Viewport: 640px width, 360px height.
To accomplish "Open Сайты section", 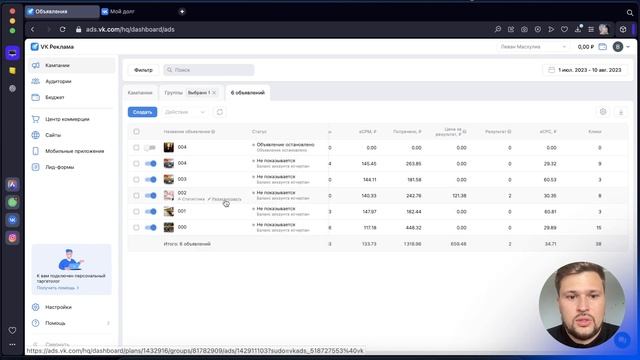I will coord(53,135).
